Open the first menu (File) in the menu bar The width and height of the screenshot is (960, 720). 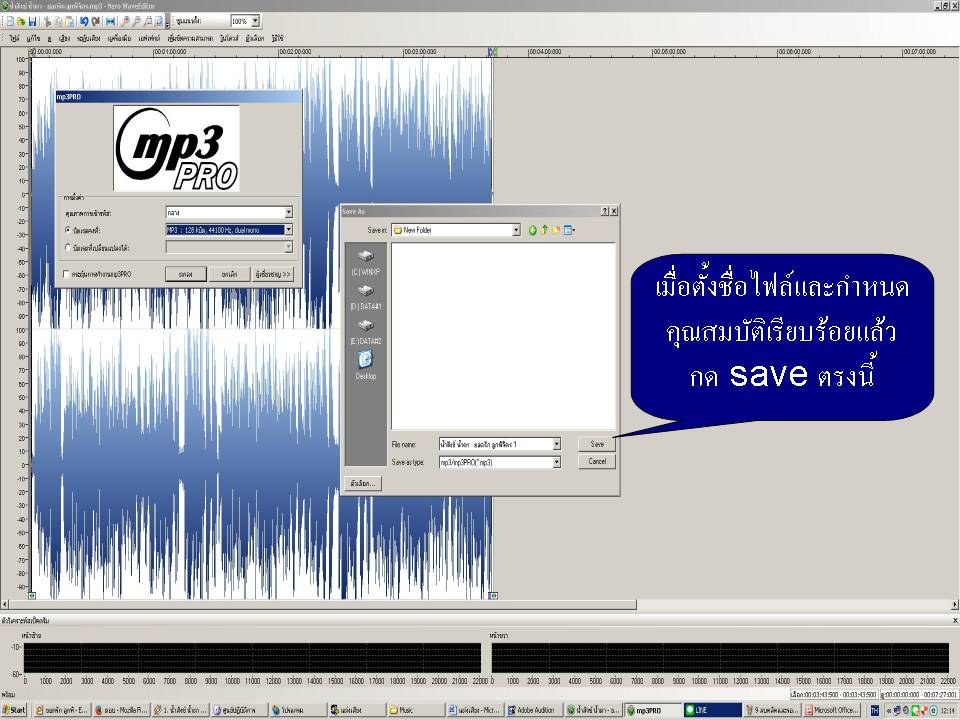tap(14, 39)
